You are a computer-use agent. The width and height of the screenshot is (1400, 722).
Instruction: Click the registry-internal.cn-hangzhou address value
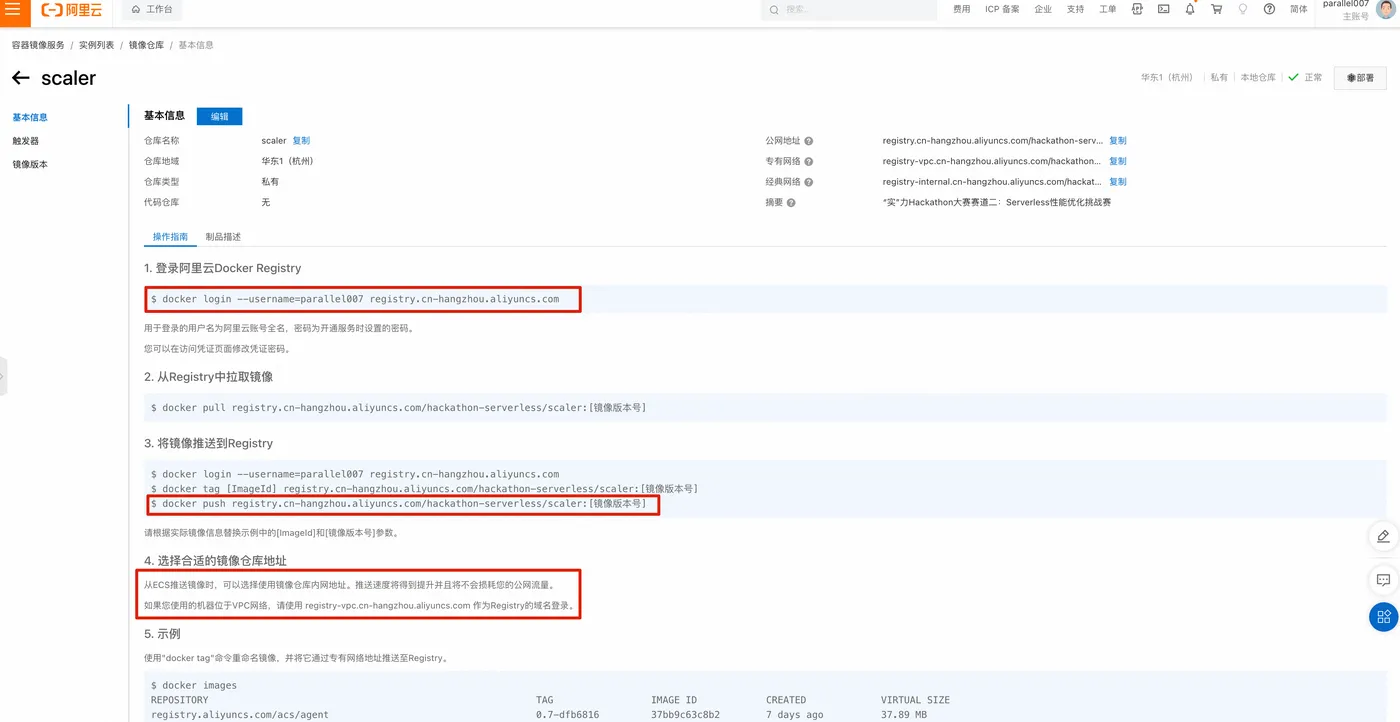(x=992, y=182)
